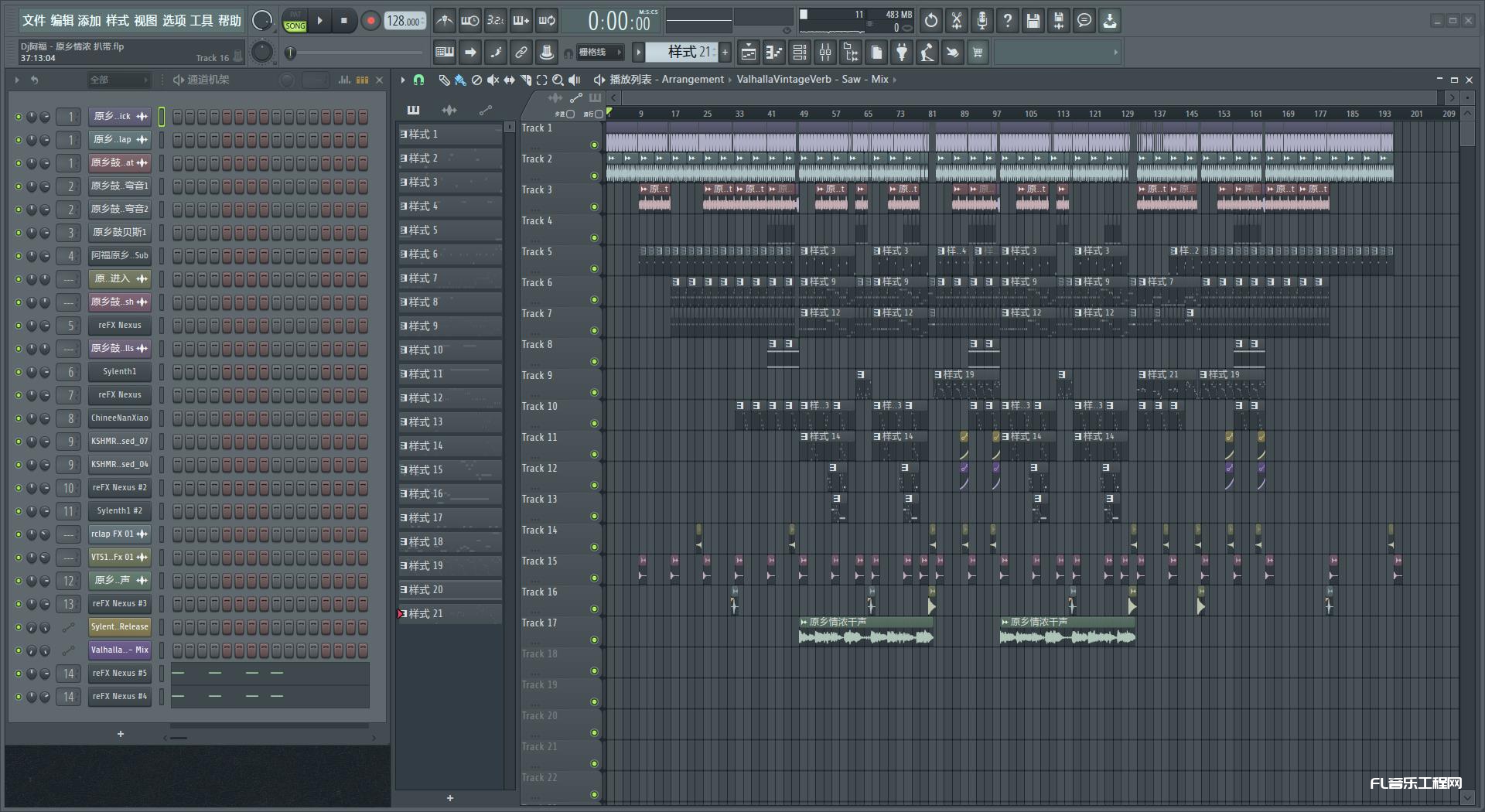Save the project with floppy icon
The height and width of the screenshot is (812, 1485).
click(x=1033, y=21)
